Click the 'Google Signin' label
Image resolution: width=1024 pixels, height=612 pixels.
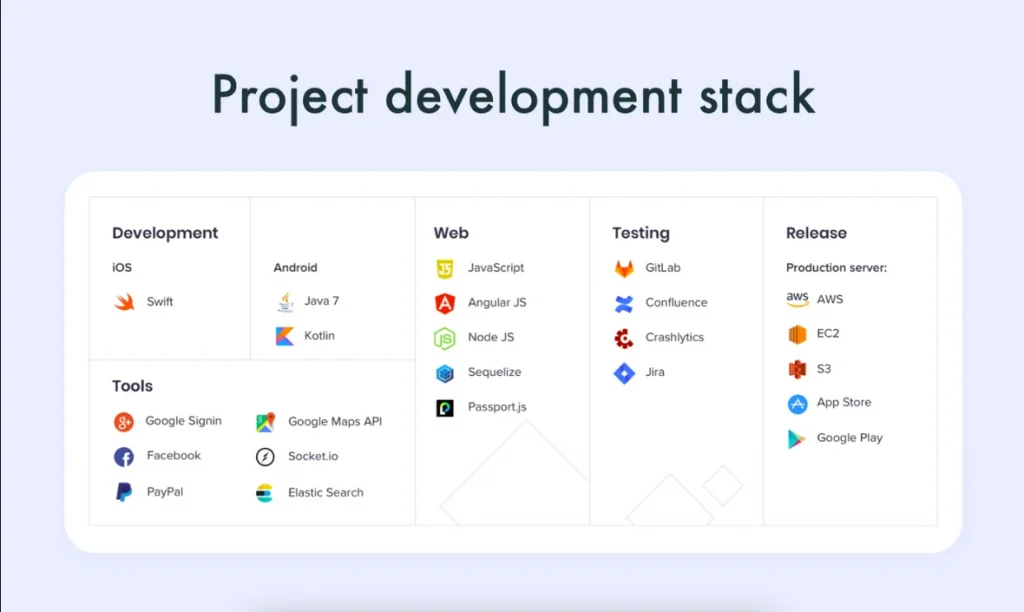(x=184, y=421)
